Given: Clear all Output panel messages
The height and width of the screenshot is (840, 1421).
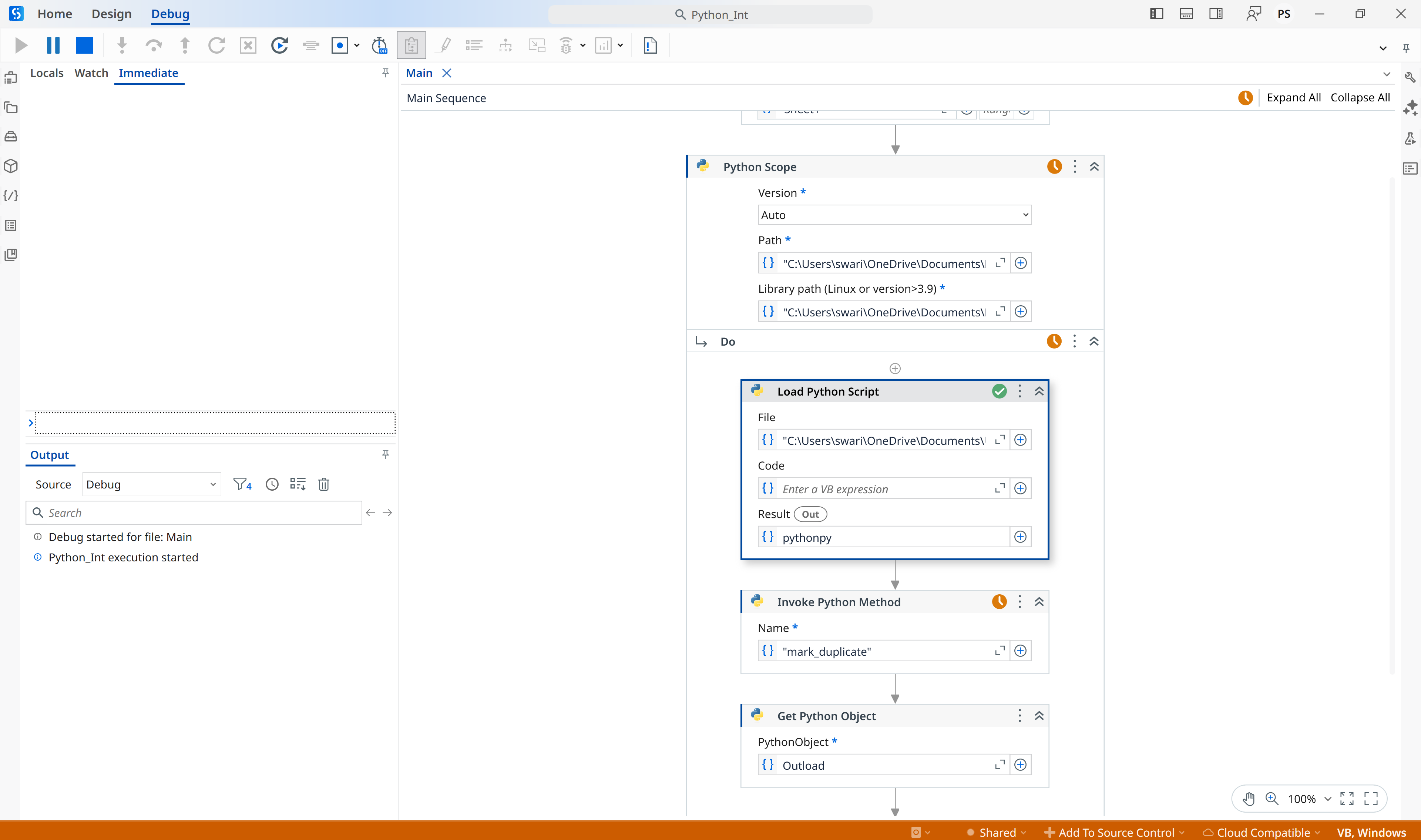Looking at the screenshot, I should (324, 484).
